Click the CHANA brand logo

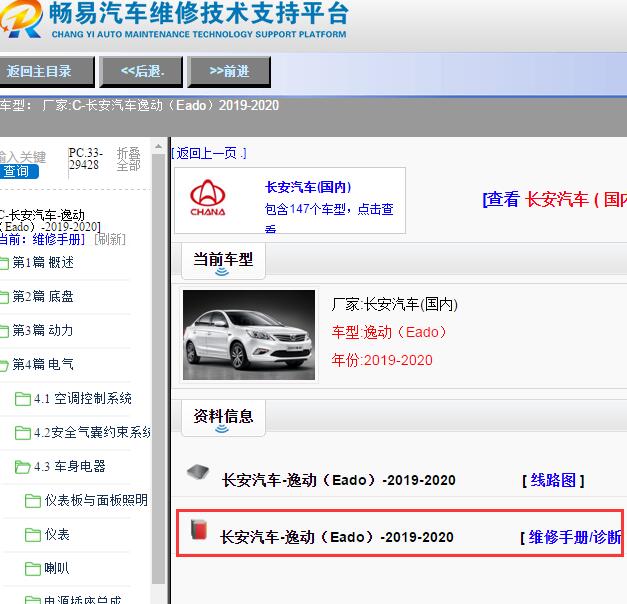208,198
